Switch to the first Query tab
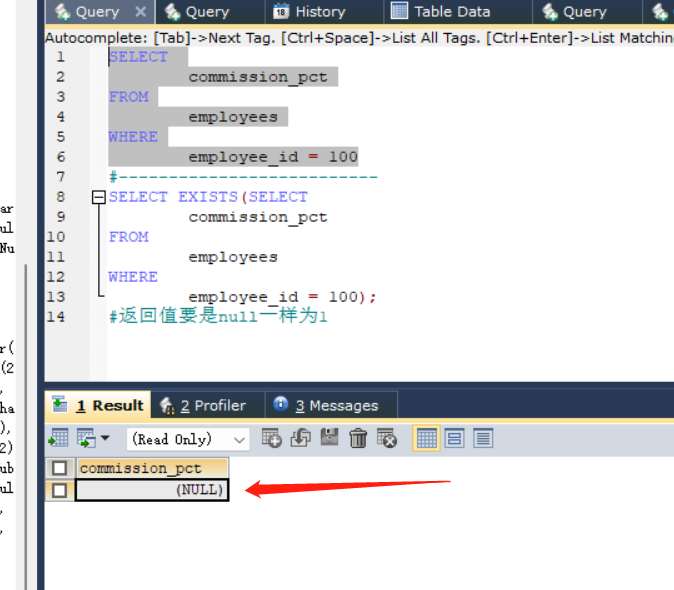Viewport: 674px width, 590px height. coord(100,12)
